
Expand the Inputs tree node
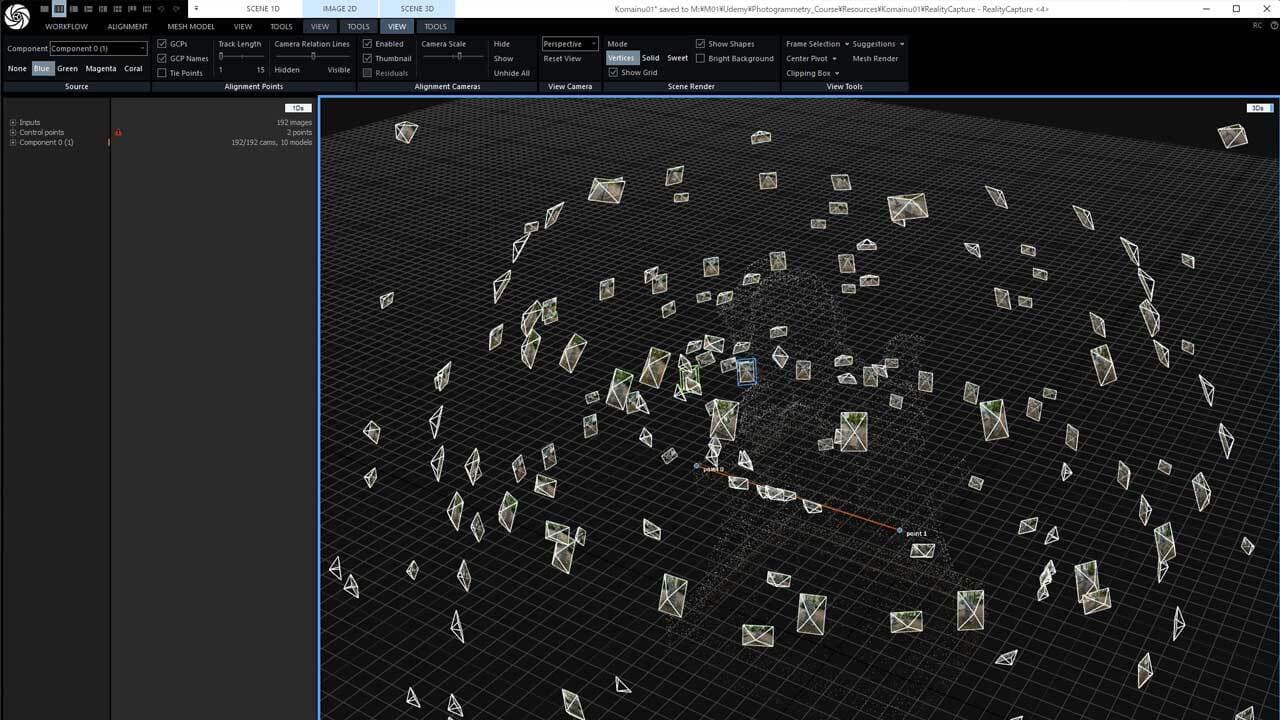13,122
